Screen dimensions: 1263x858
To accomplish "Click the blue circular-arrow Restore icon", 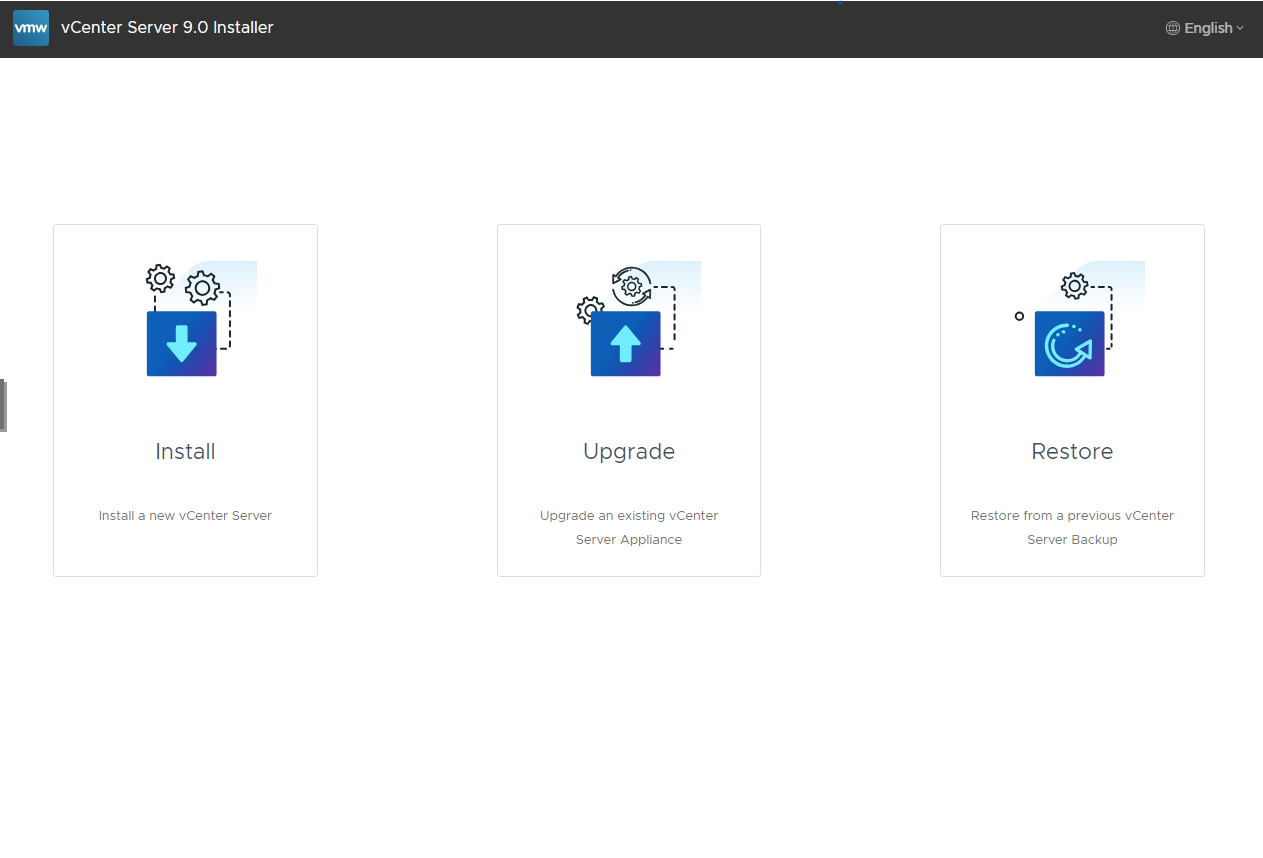I will pyautogui.click(x=1069, y=343).
